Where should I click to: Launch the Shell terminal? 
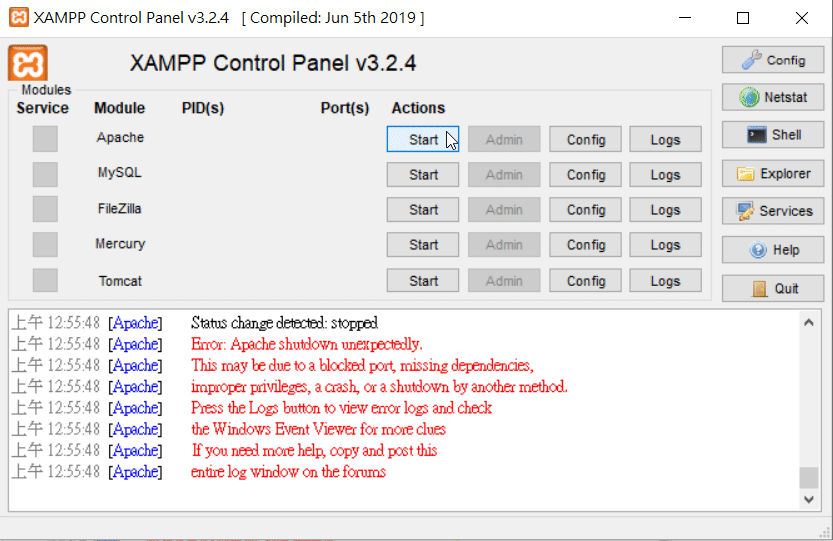pyautogui.click(x=772, y=135)
